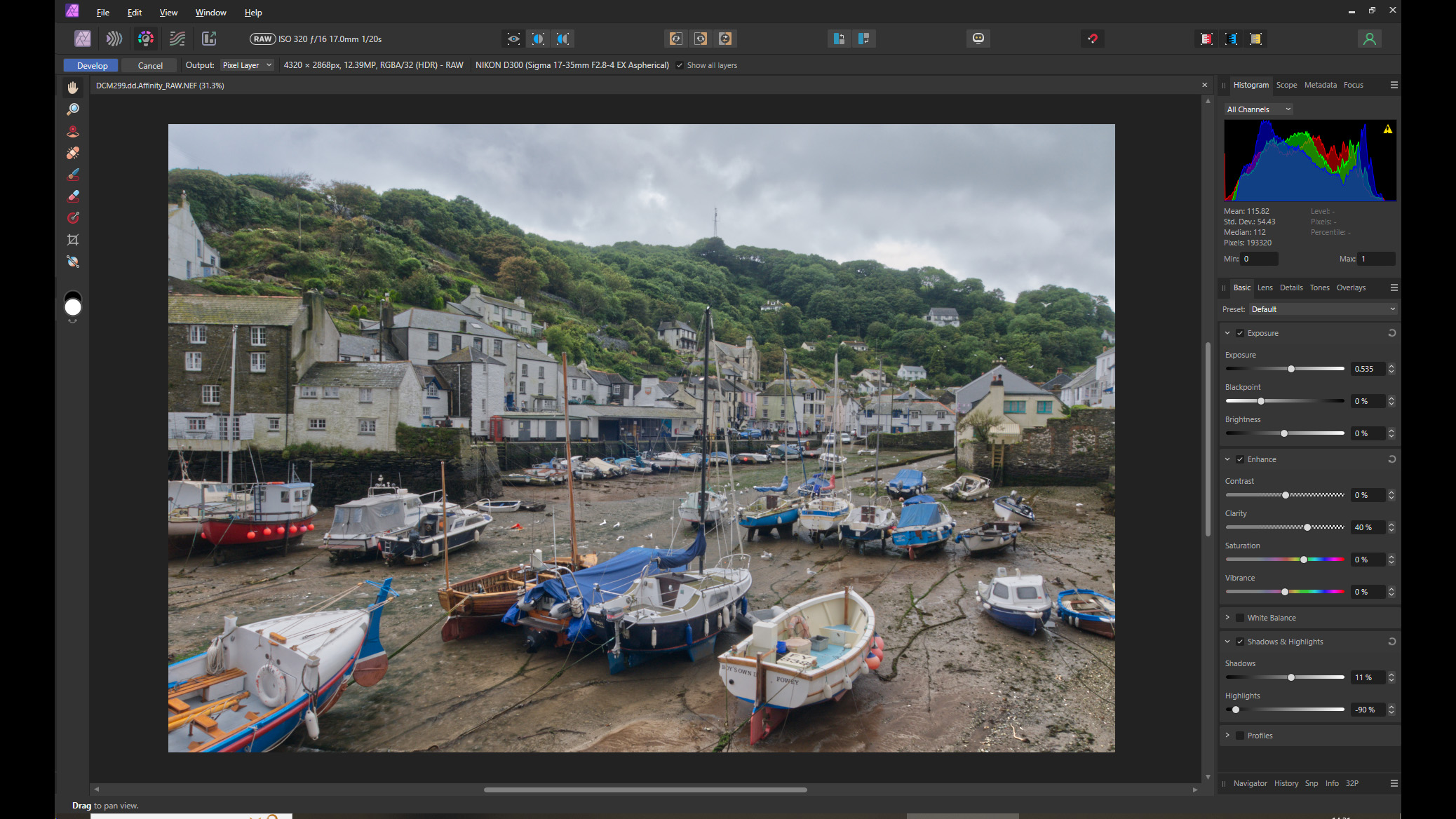This screenshot has width=1456, height=819.
Task: Switch to the Tone Mapping persona icon
Action: (177, 39)
